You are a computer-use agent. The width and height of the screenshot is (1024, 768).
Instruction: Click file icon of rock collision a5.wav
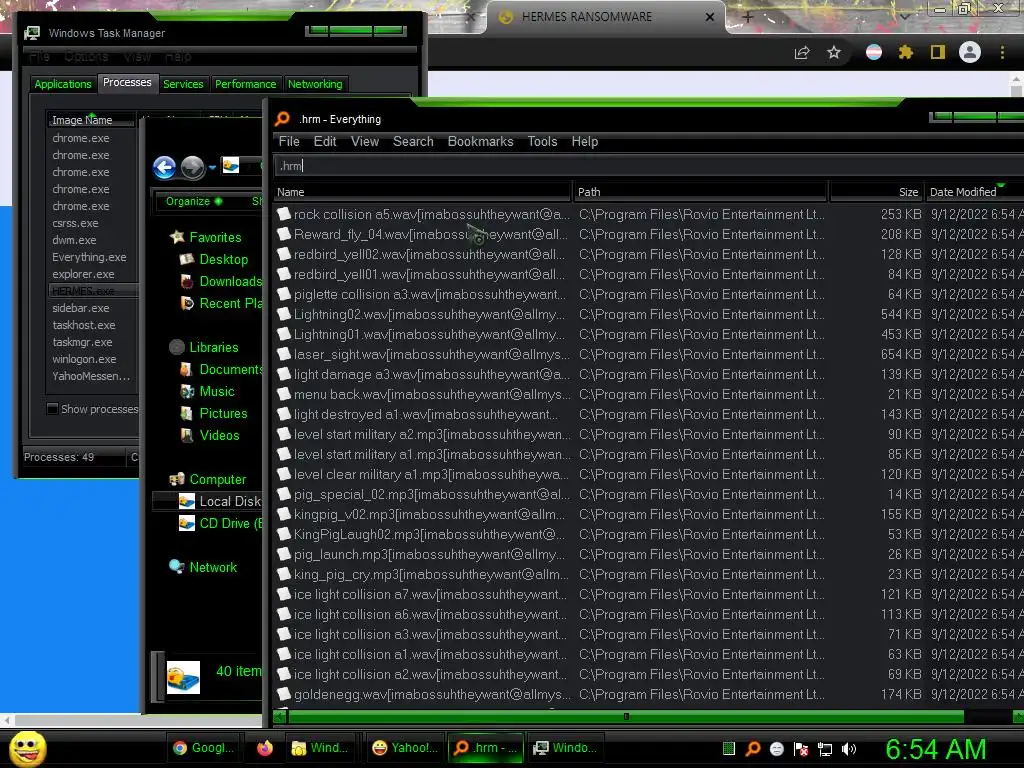click(283, 214)
